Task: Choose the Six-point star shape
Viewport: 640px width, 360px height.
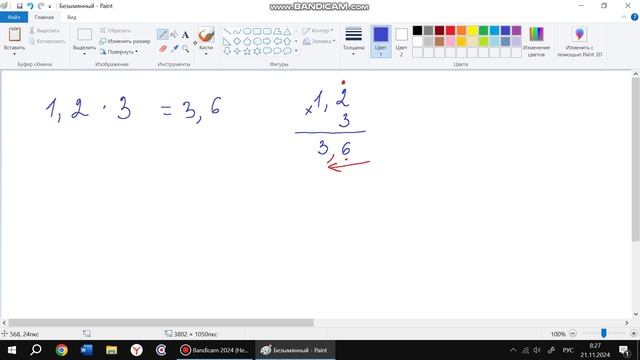Action: click(x=257, y=51)
